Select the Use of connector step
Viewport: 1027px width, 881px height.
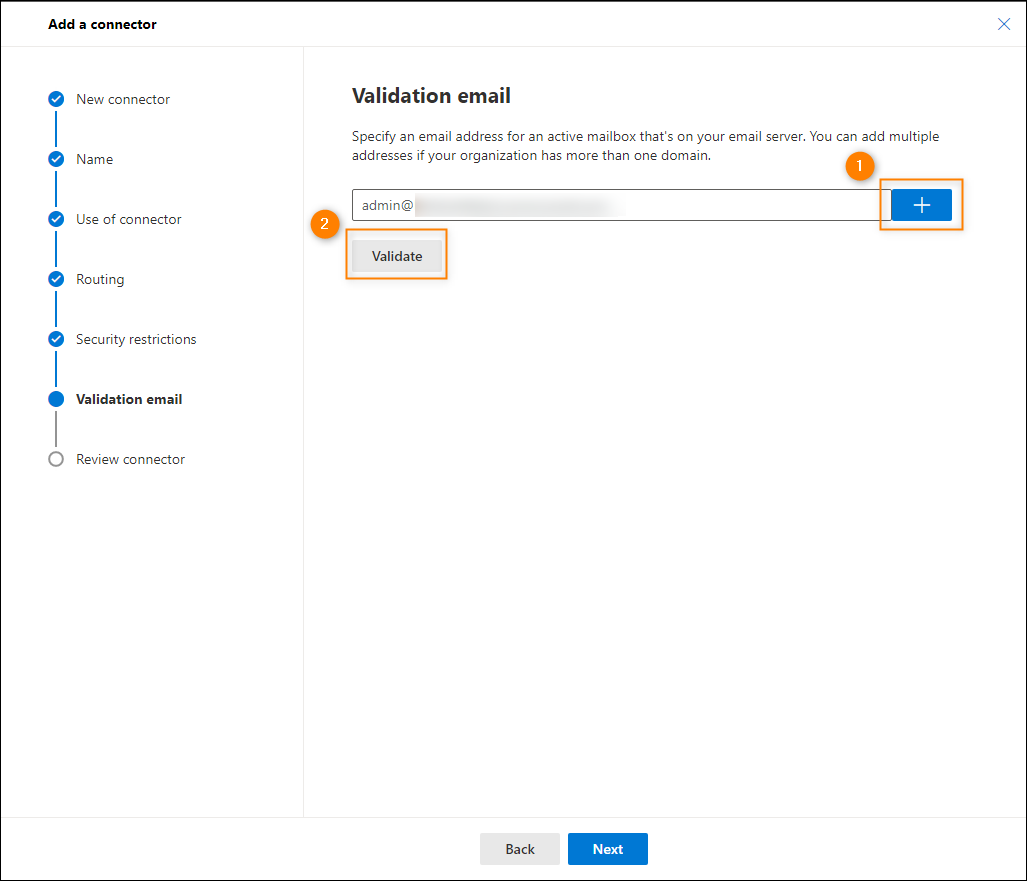click(128, 219)
